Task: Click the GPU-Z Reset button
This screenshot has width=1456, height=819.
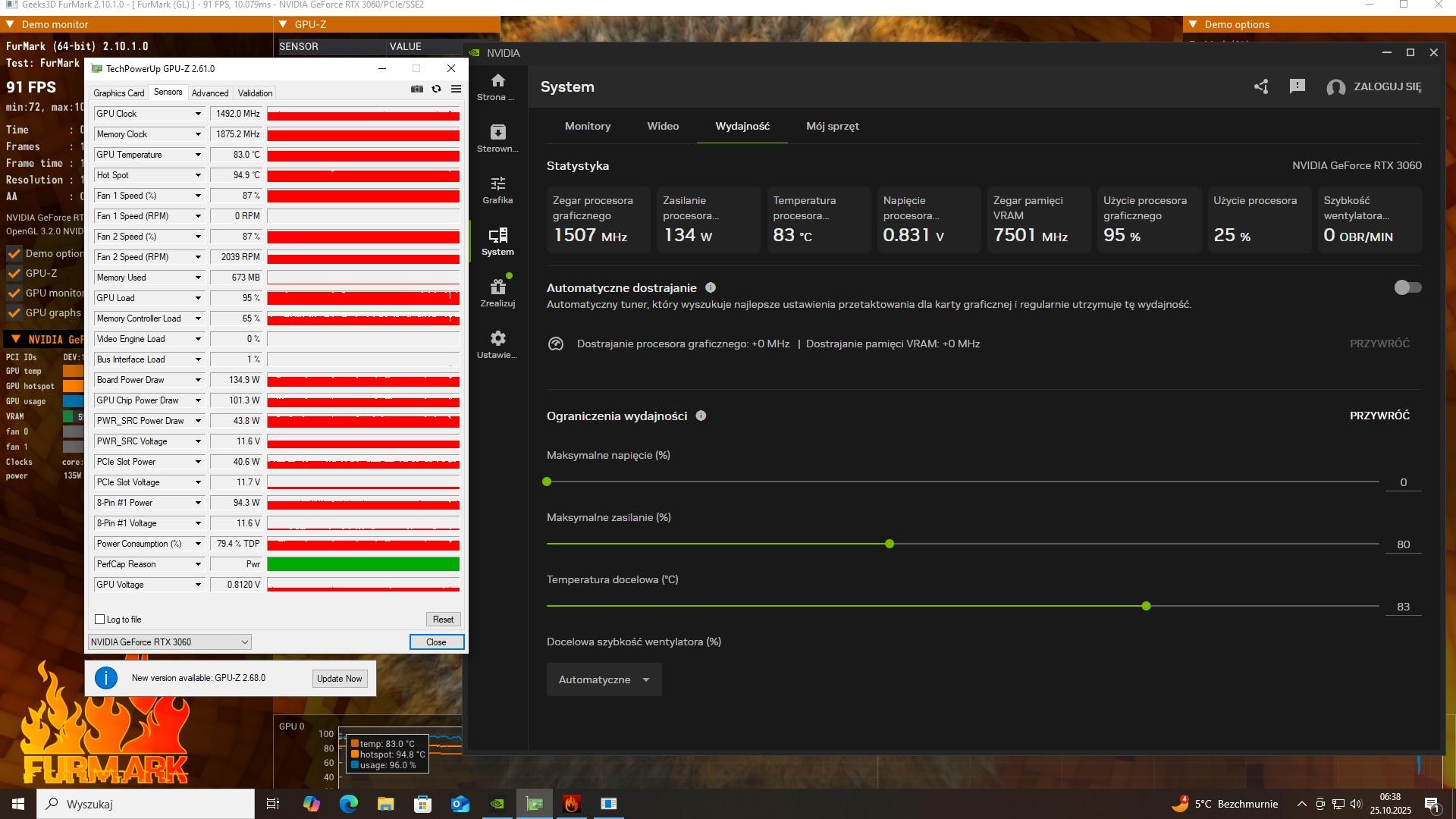Action: (x=443, y=620)
